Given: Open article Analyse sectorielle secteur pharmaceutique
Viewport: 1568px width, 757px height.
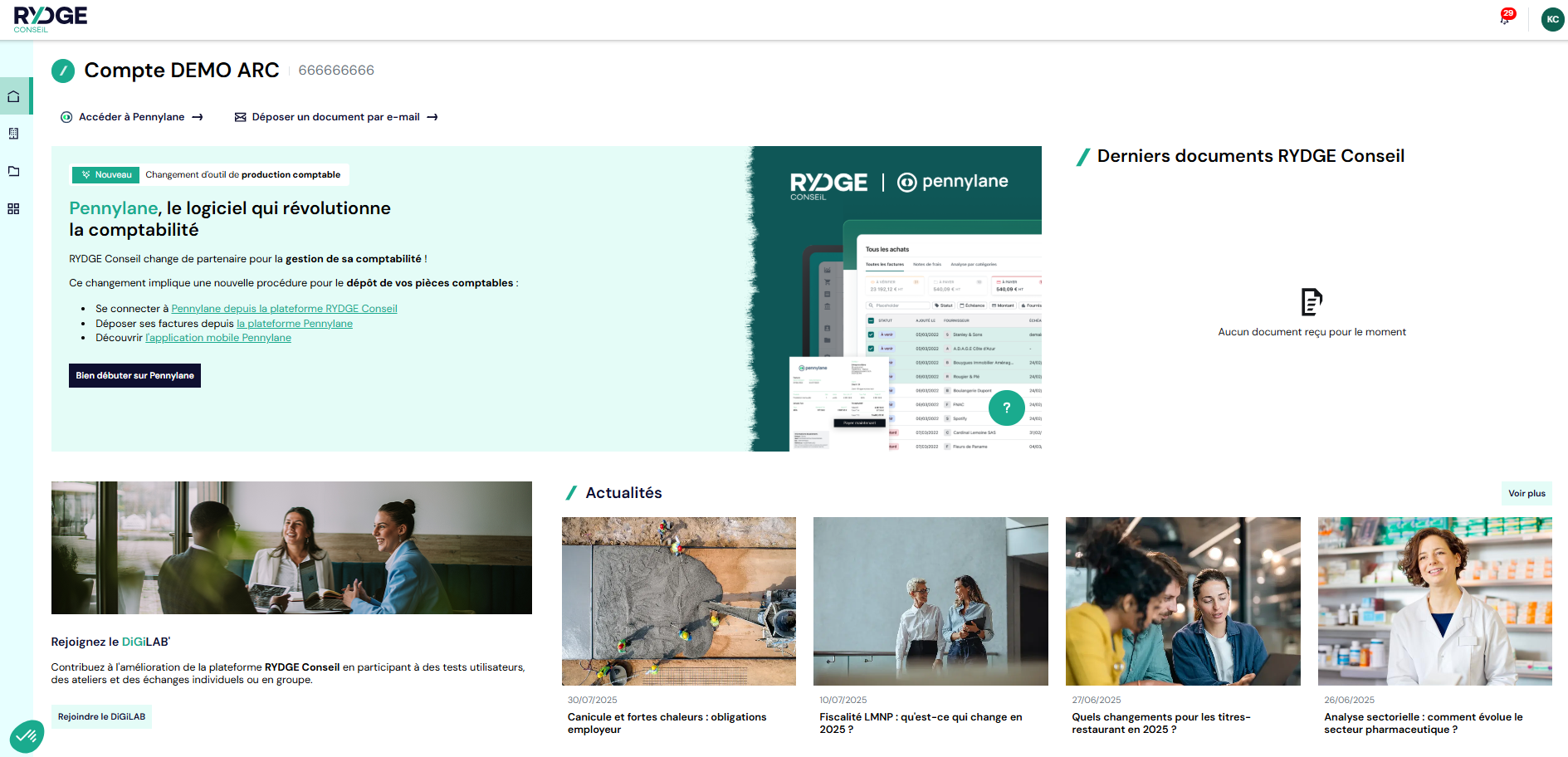Looking at the screenshot, I should 1423,723.
